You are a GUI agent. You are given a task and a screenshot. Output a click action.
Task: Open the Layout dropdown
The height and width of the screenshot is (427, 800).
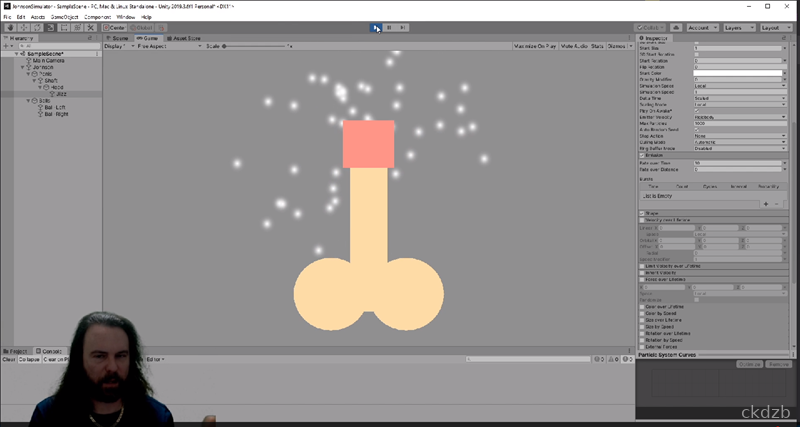(x=776, y=28)
